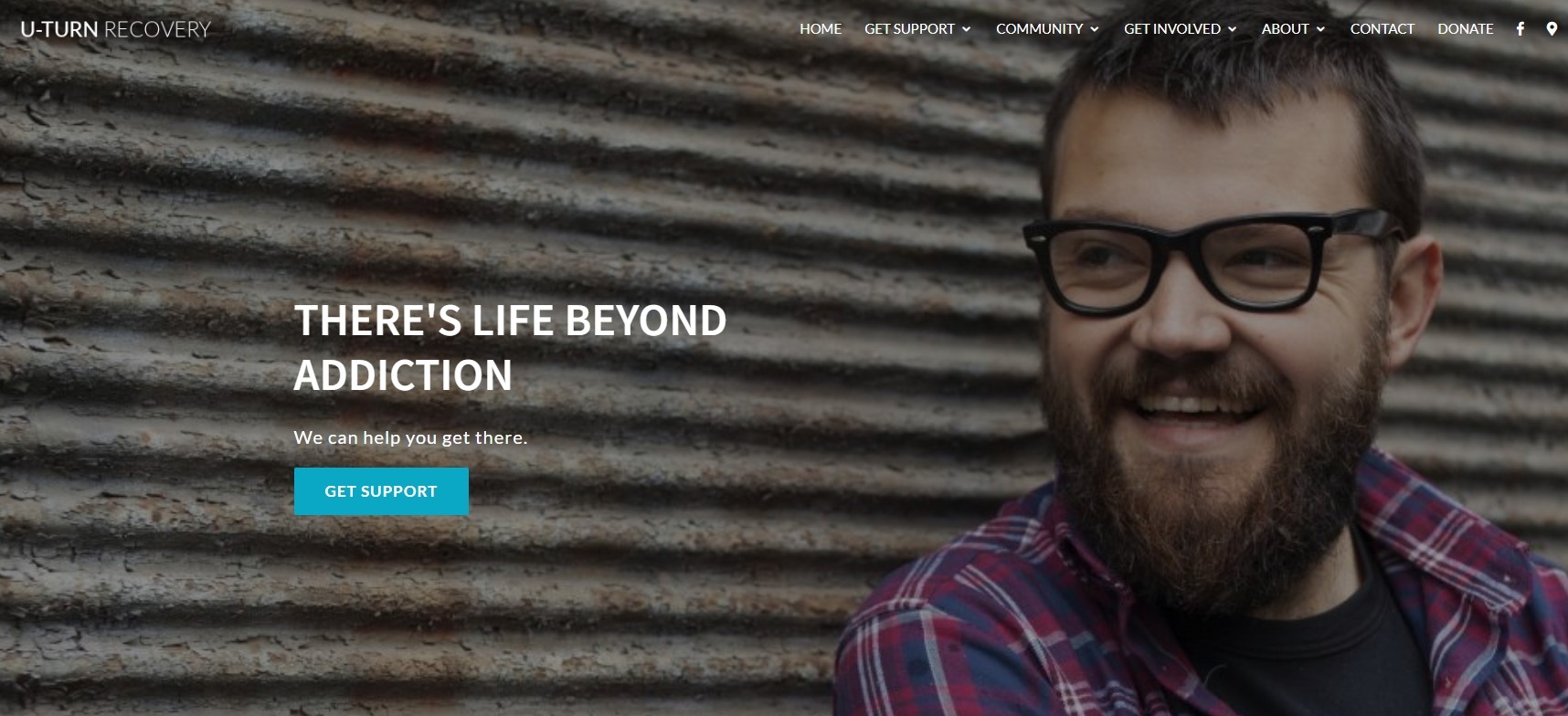Click the teal GET SUPPORT button
This screenshot has width=1568, height=716.
click(x=381, y=491)
